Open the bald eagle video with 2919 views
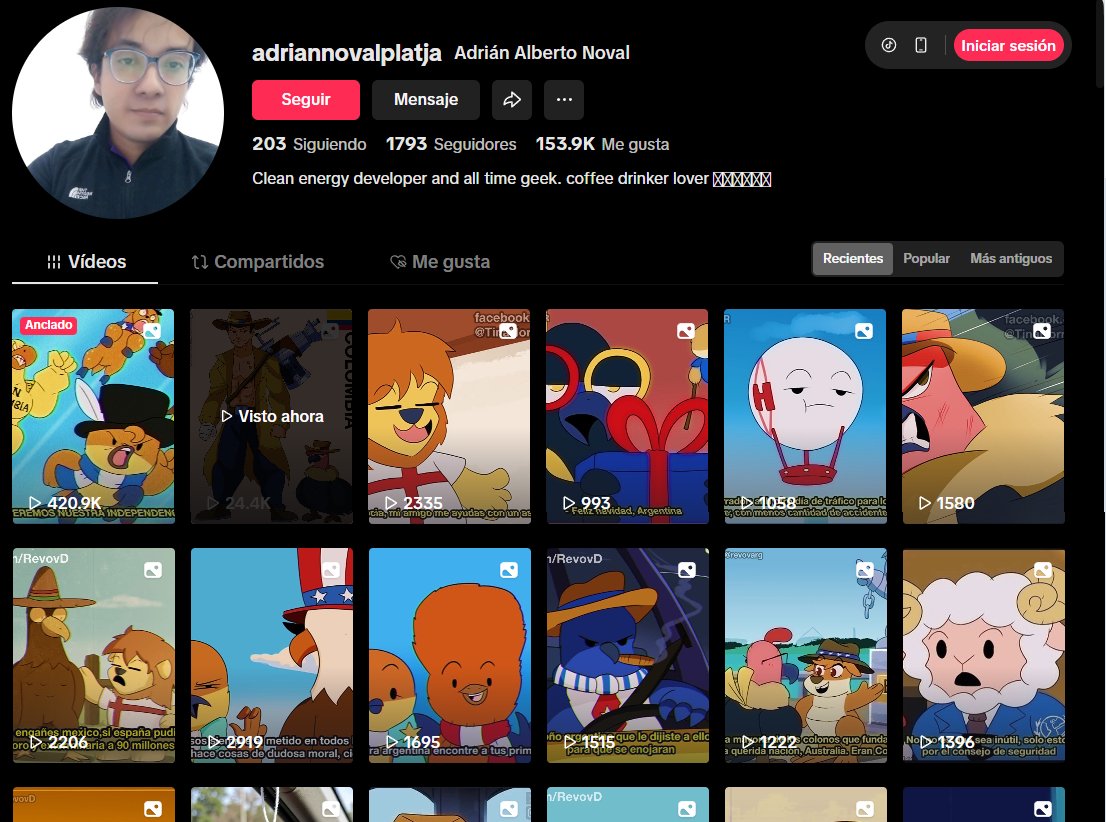This screenshot has height=822, width=1106. tap(272, 655)
